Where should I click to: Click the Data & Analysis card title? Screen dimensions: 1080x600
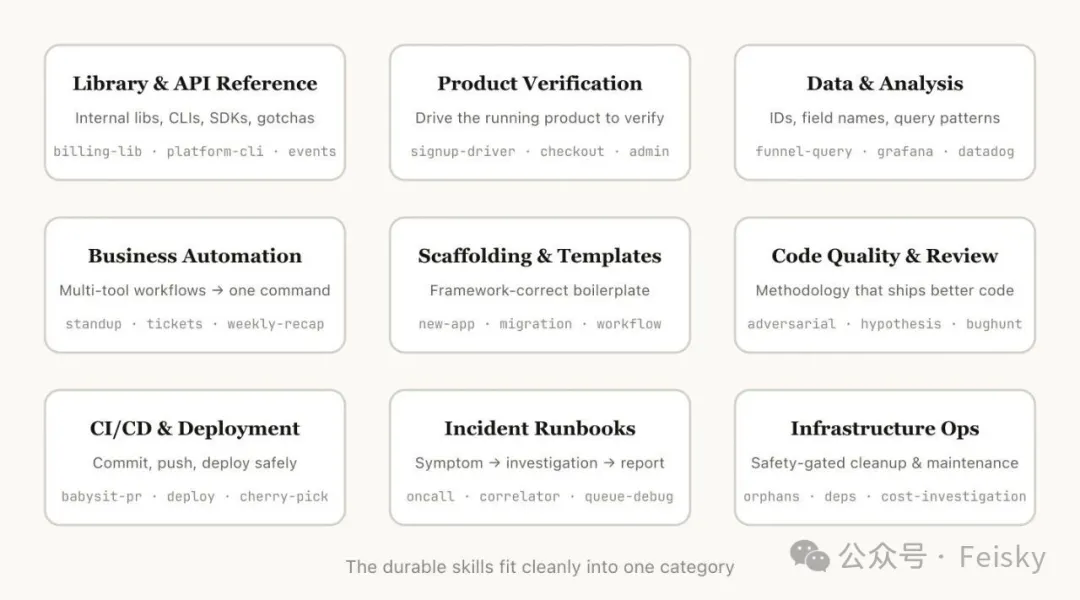pyautogui.click(x=885, y=84)
